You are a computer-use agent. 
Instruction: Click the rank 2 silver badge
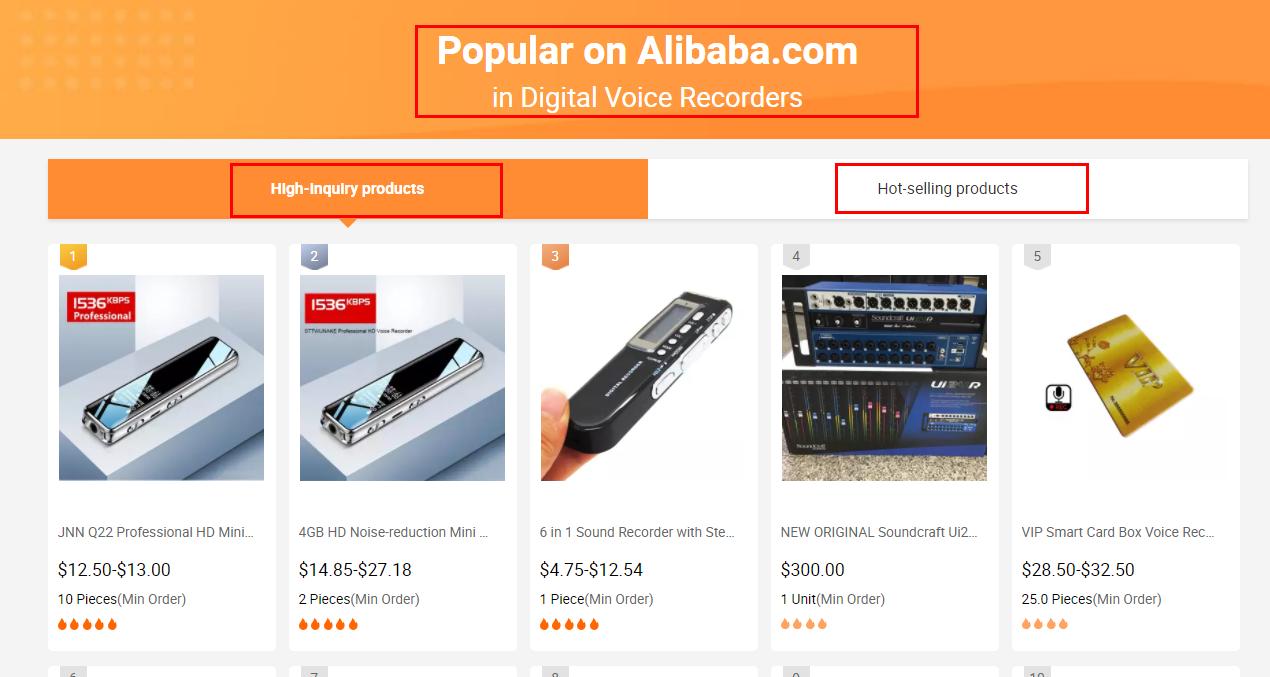pyautogui.click(x=314, y=257)
